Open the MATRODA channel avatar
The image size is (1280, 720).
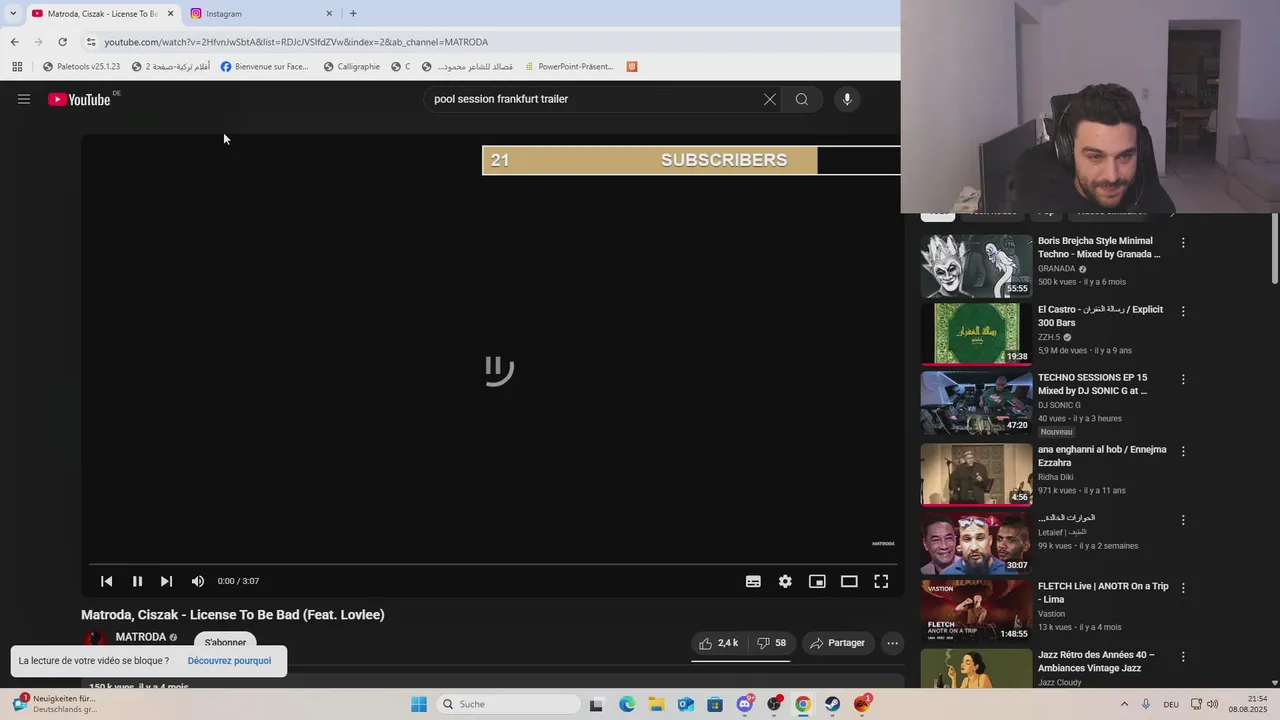click(x=95, y=641)
